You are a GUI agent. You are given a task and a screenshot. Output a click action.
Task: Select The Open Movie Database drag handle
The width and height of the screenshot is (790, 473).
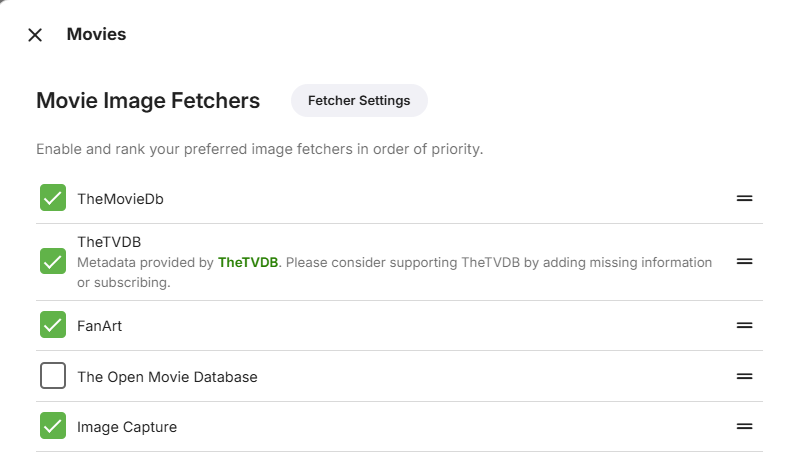pos(744,377)
